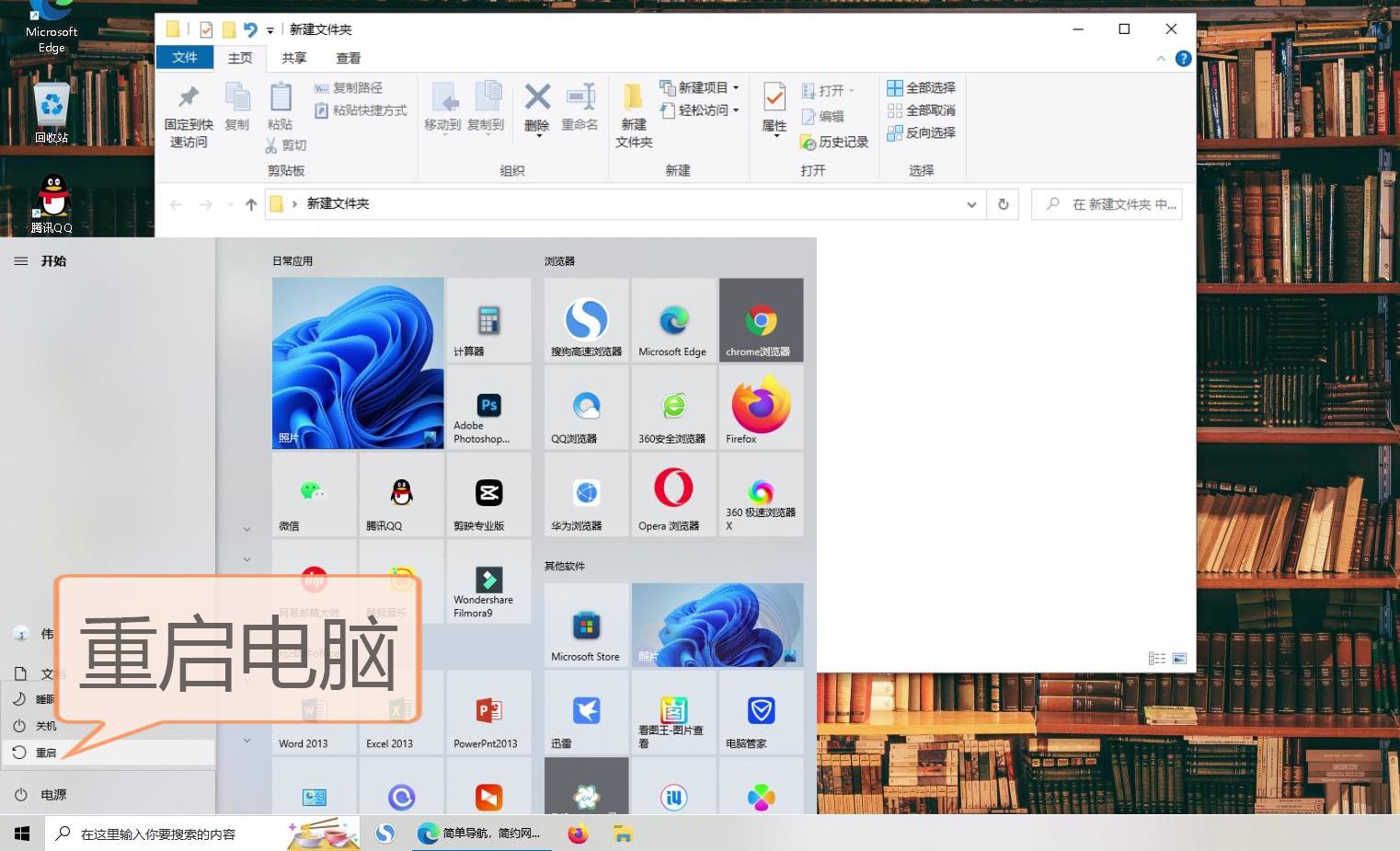Click the refresh button beside address bar
The height and width of the screenshot is (851, 1400).
[1004, 204]
